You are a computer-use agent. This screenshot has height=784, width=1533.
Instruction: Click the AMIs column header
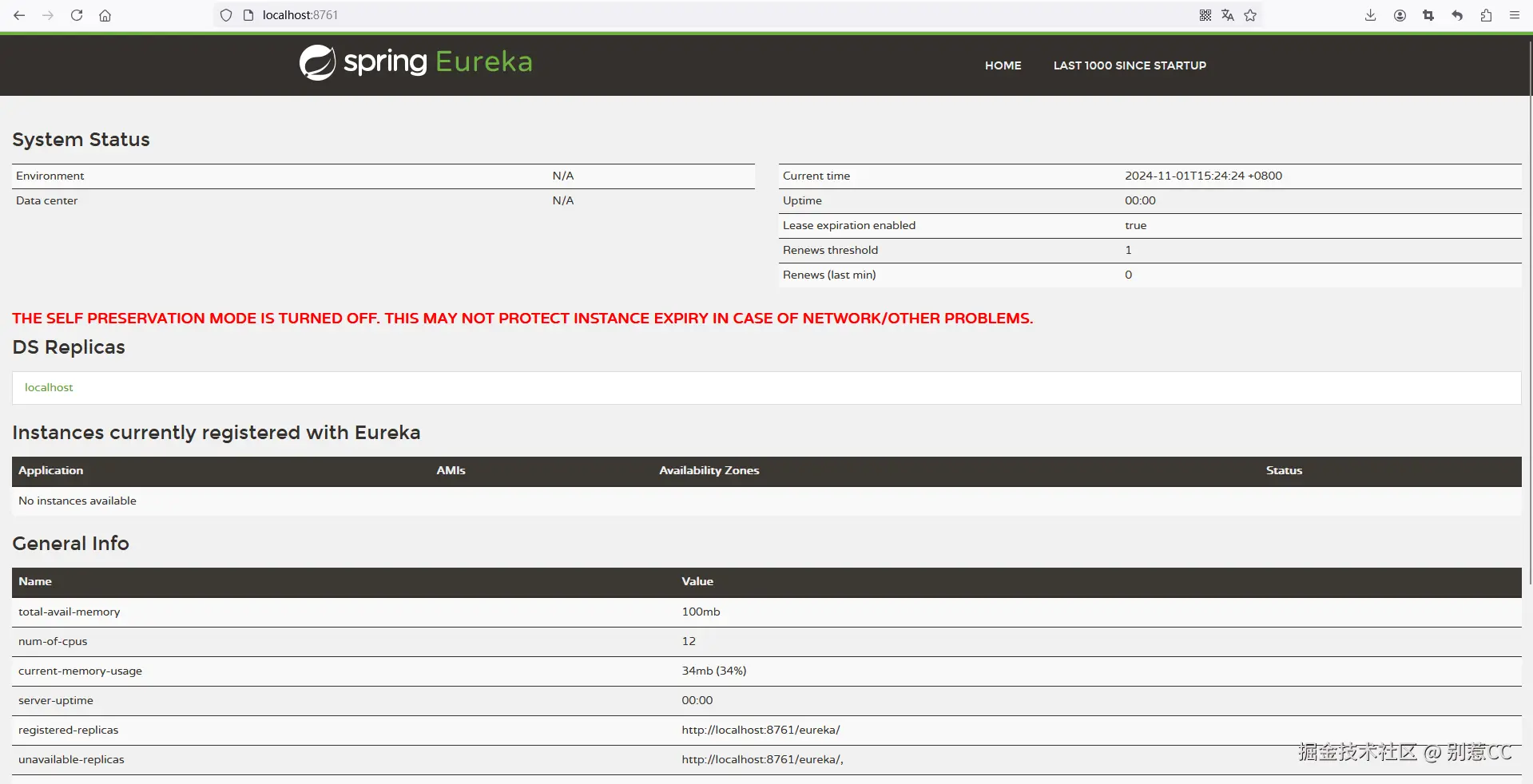(451, 470)
